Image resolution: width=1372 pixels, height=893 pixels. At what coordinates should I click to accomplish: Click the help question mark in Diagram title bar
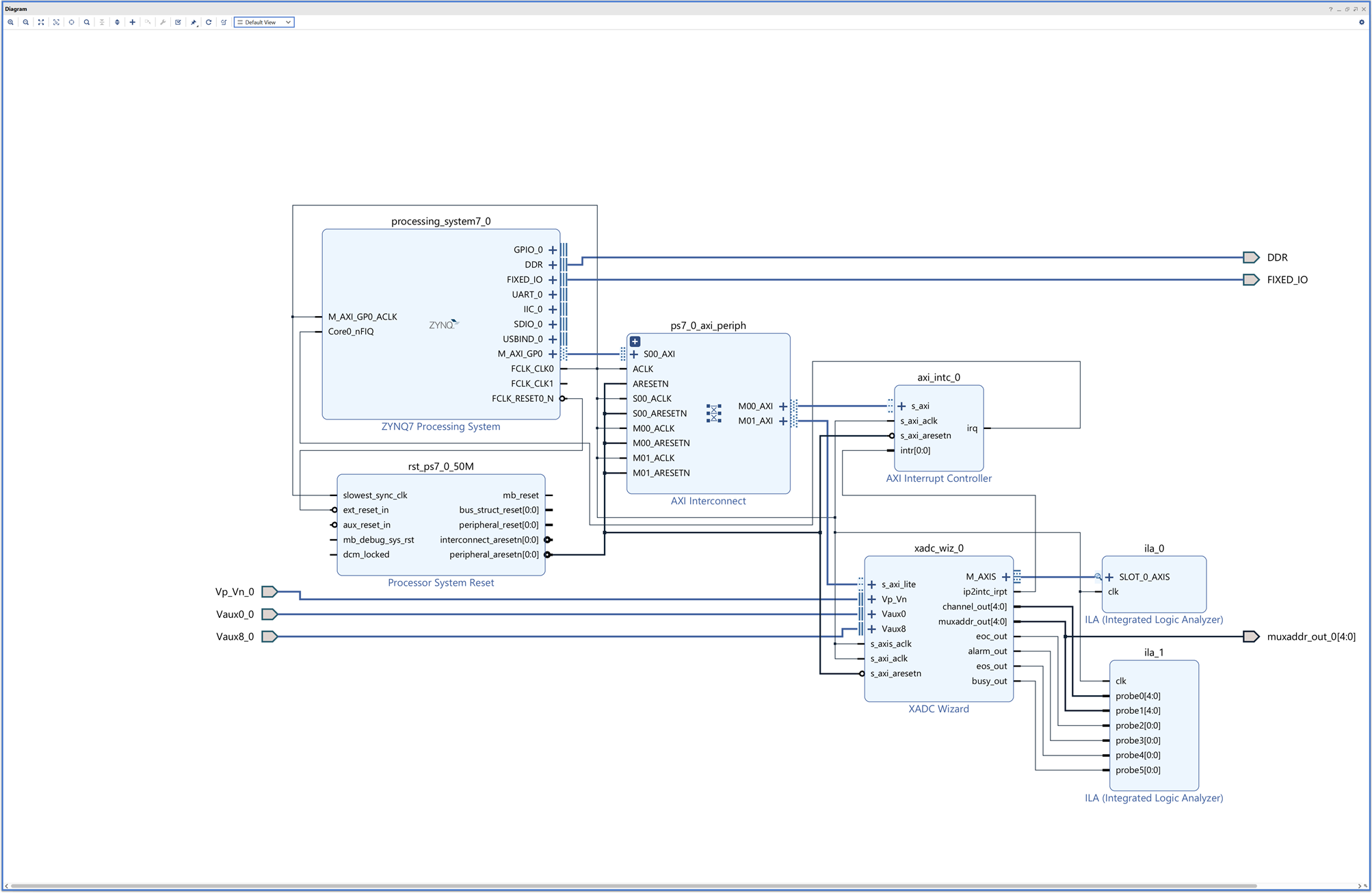[x=1330, y=9]
